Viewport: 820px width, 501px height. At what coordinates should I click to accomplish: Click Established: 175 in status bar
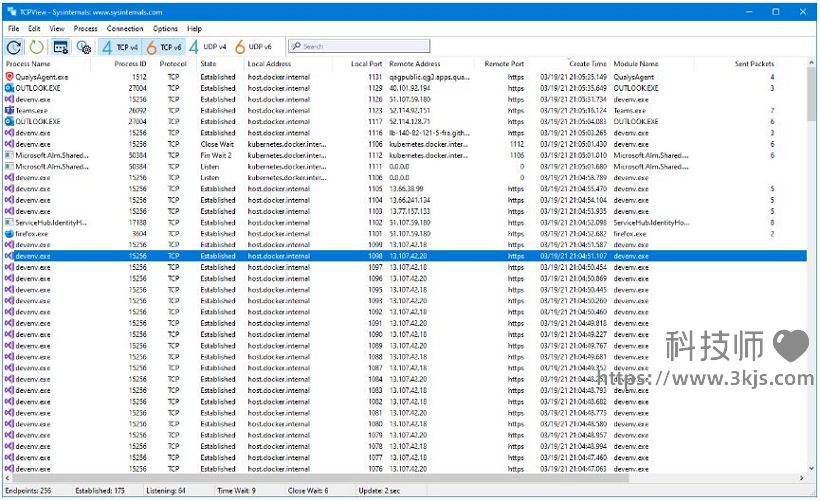coord(100,491)
